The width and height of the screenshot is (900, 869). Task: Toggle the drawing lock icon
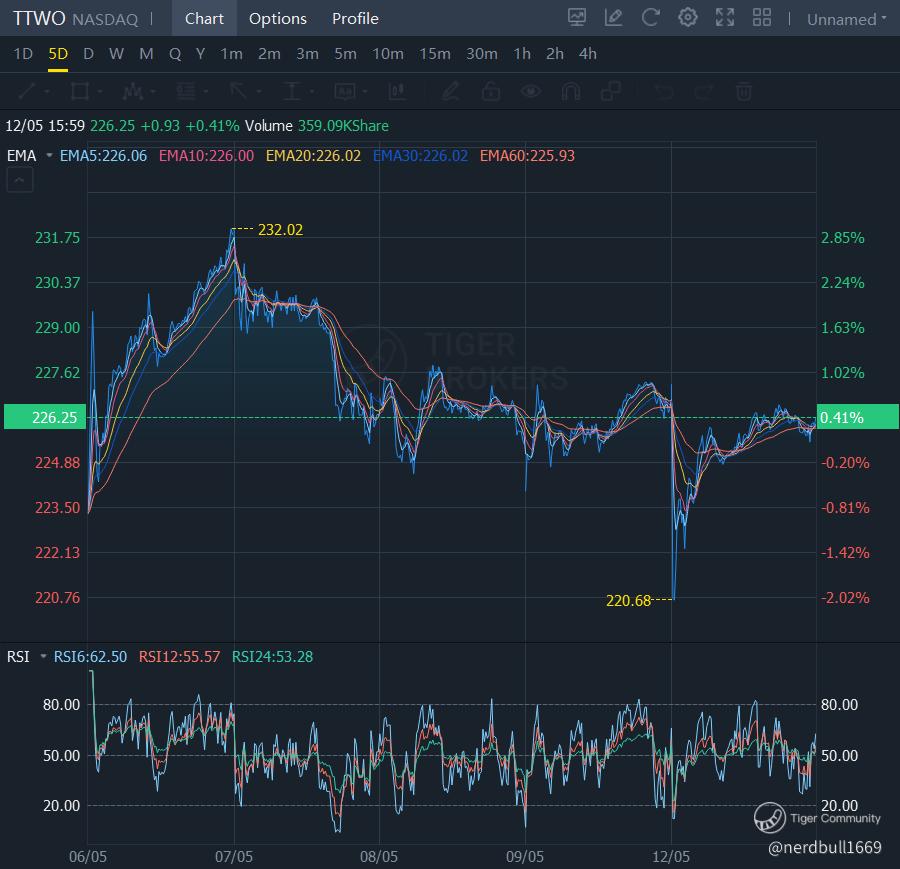coord(491,91)
